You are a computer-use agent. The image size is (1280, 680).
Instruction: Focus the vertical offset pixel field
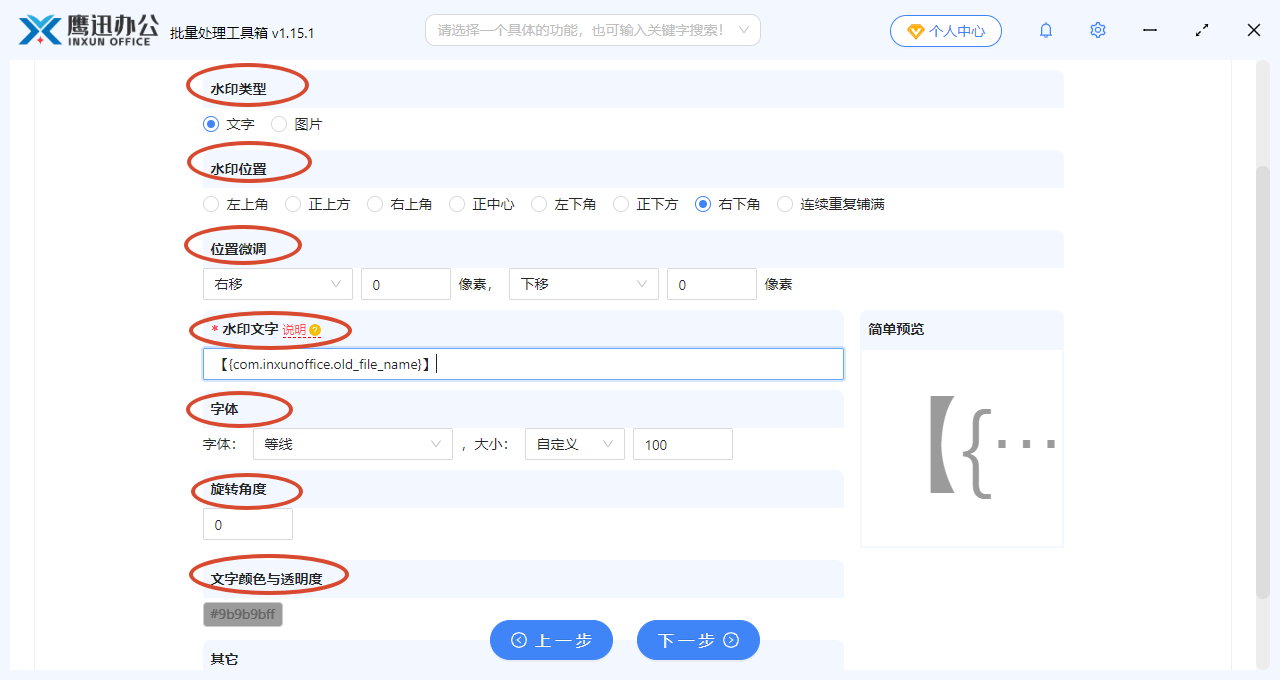[x=712, y=284]
